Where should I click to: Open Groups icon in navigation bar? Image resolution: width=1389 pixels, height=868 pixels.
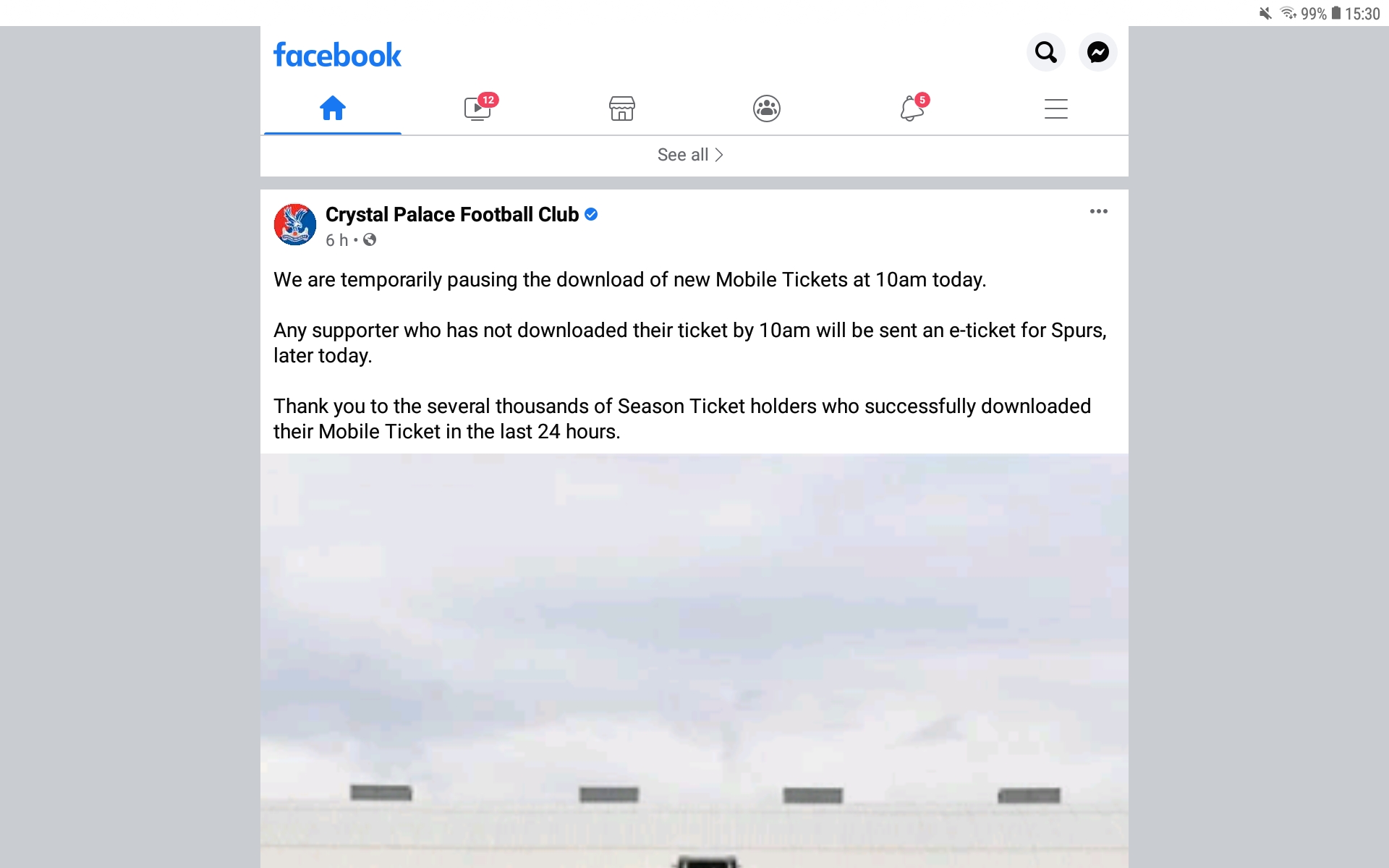[x=767, y=109]
